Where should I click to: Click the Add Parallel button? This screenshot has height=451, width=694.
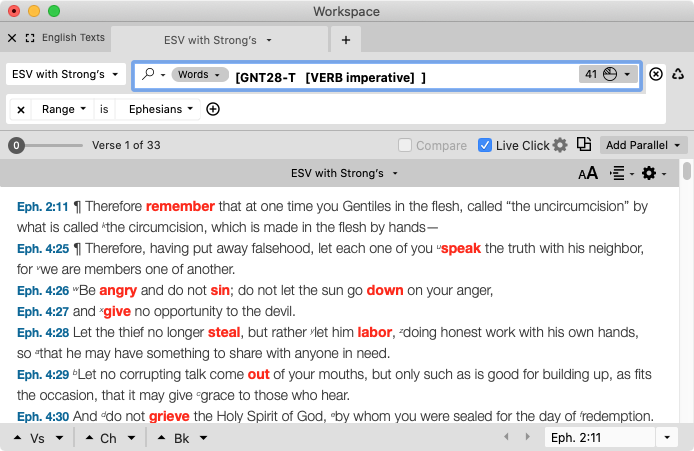tap(643, 145)
